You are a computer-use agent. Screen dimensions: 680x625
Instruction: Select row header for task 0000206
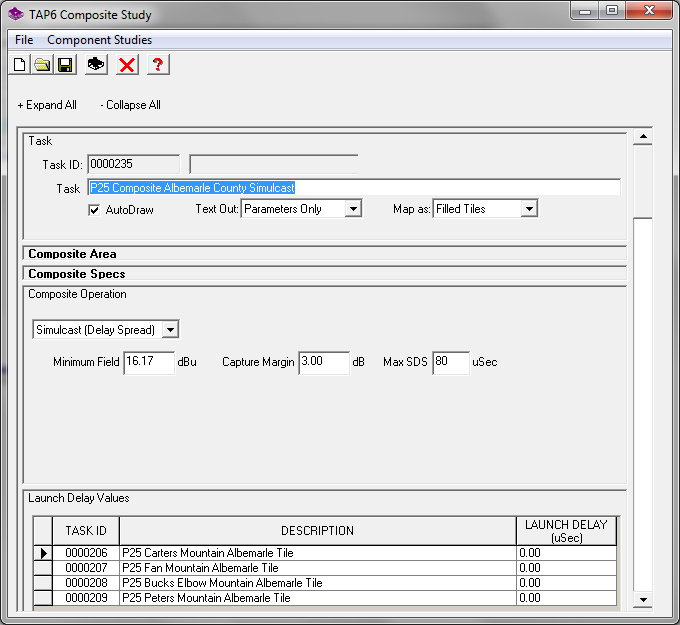pos(43,553)
